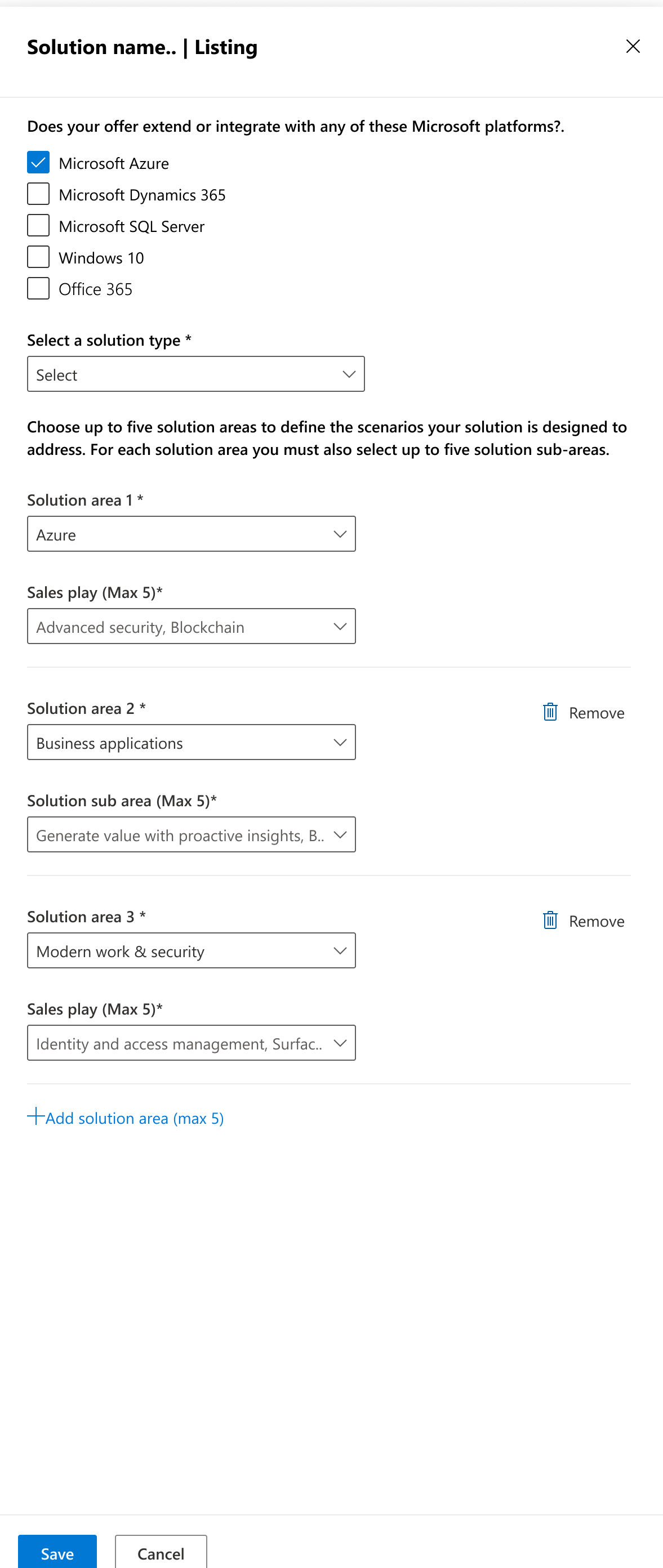Enable the Microsoft SQL Server checkbox

(x=38, y=226)
